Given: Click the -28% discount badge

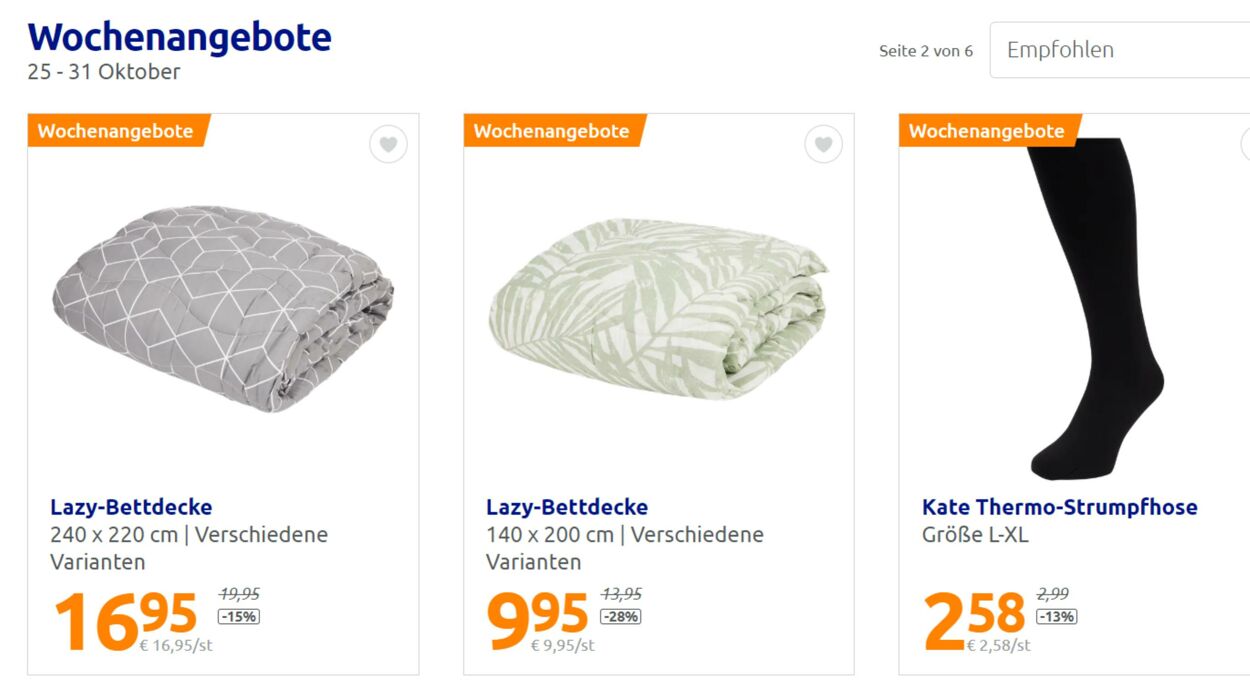Looking at the screenshot, I should [x=621, y=617].
